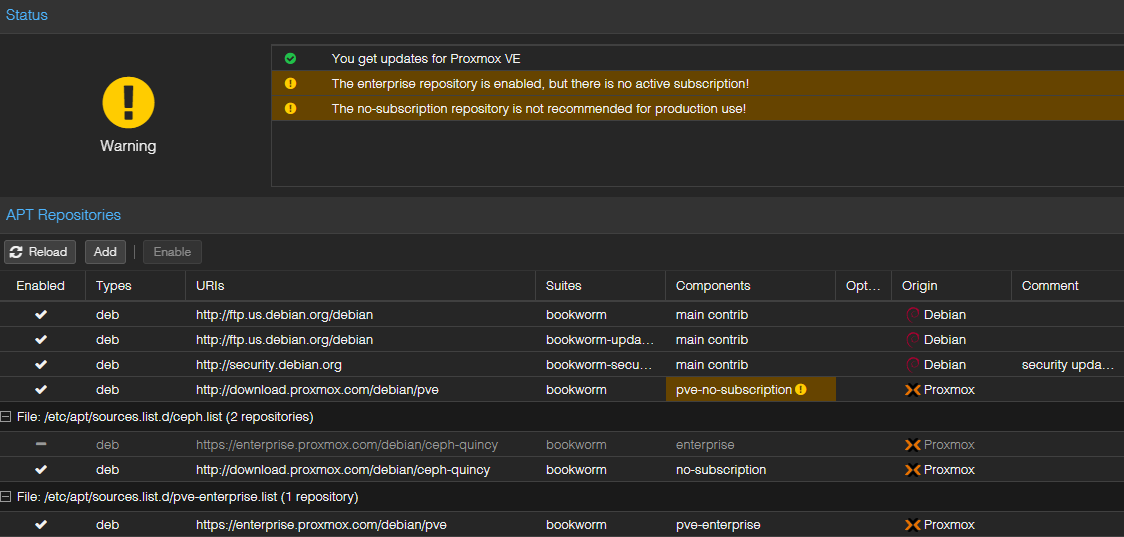Sort by Origin column header

tap(951, 285)
